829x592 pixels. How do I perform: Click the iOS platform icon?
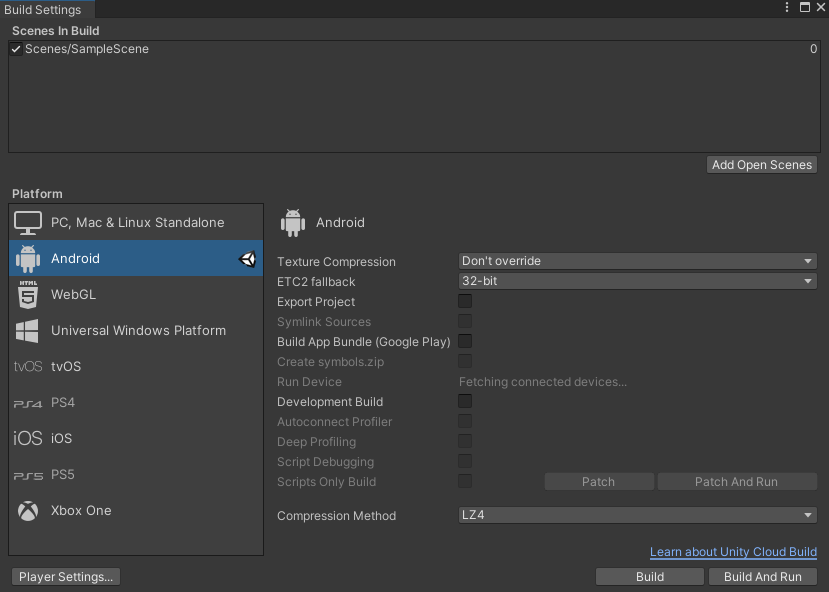(x=27, y=438)
